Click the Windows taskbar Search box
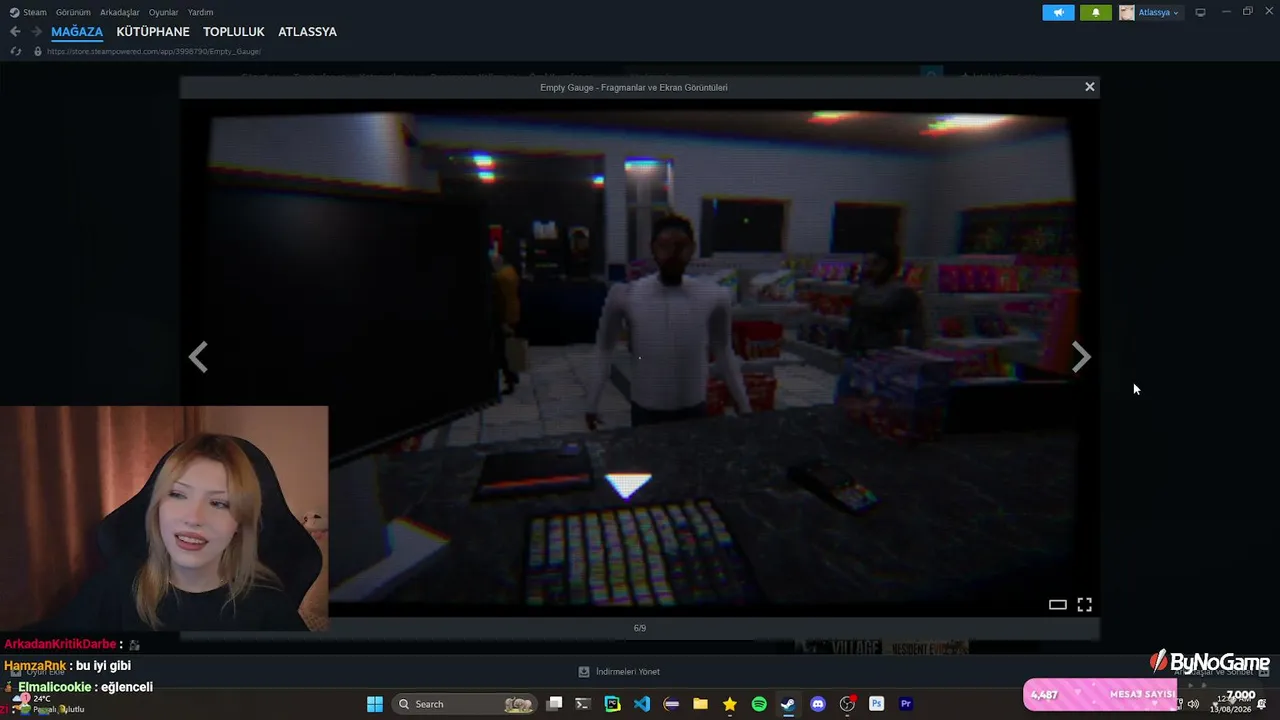 (465, 704)
